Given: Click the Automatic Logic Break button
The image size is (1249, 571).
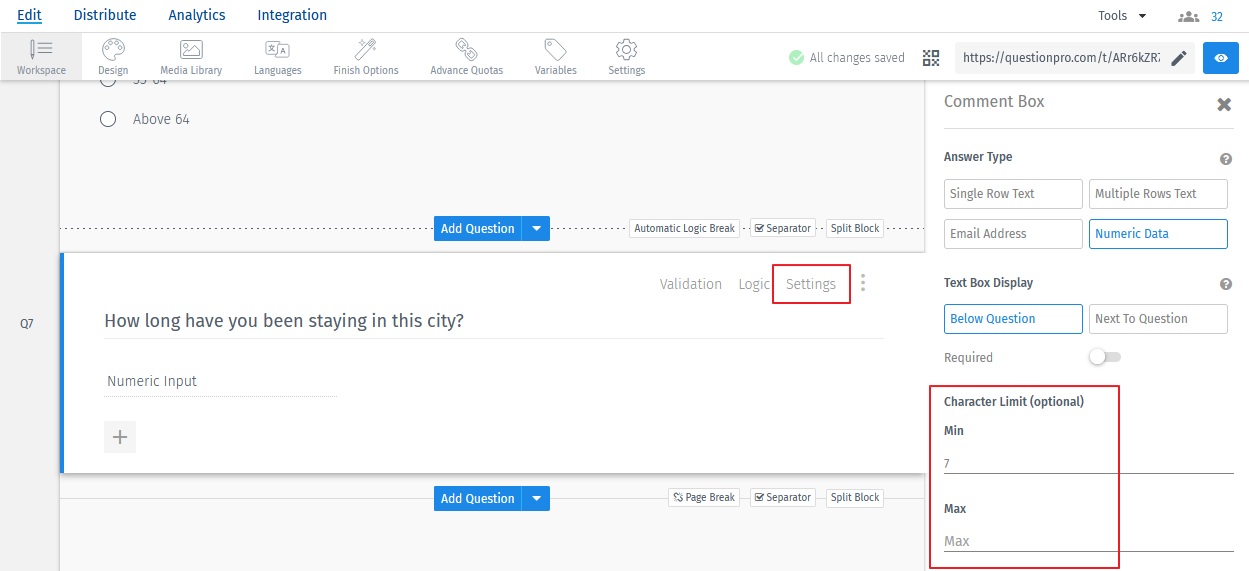Looking at the screenshot, I should [685, 228].
